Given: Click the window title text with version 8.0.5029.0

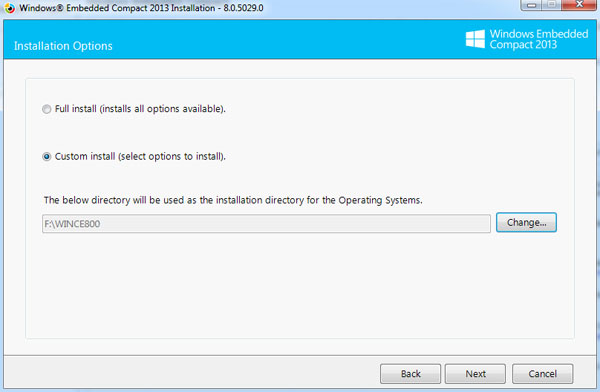Looking at the screenshot, I should [x=141, y=8].
